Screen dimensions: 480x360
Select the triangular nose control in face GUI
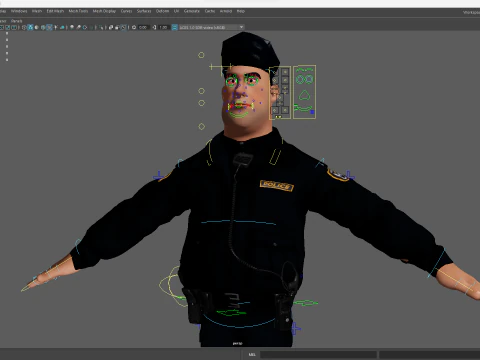[x=304, y=96]
